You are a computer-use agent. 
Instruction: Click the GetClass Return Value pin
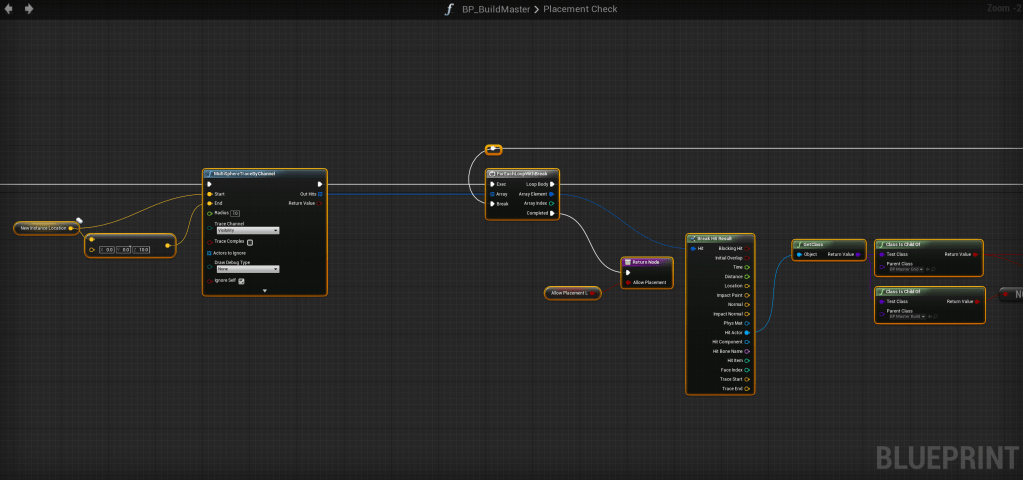tap(858, 254)
